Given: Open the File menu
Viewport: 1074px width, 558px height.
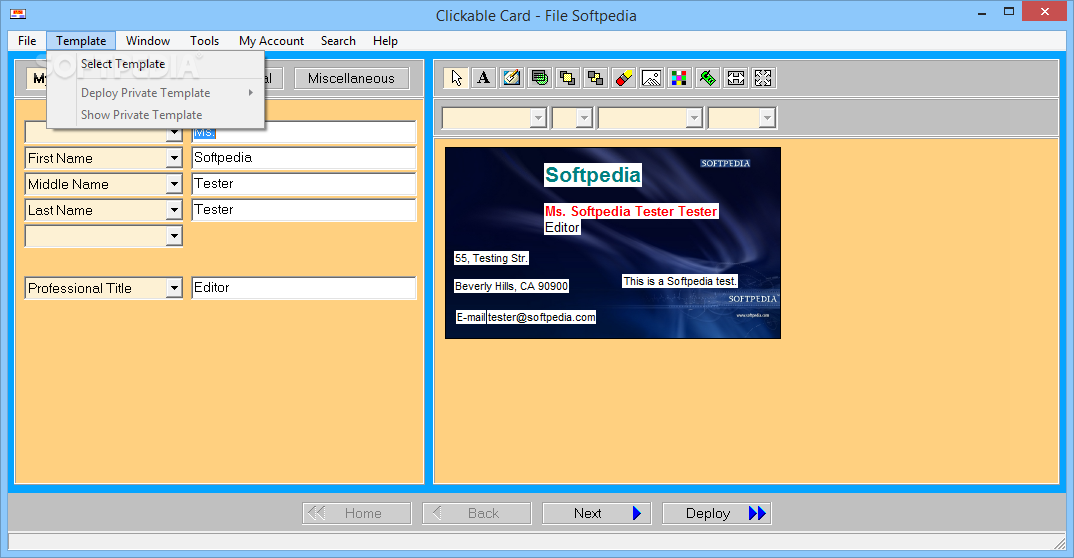Looking at the screenshot, I should click(x=27, y=41).
